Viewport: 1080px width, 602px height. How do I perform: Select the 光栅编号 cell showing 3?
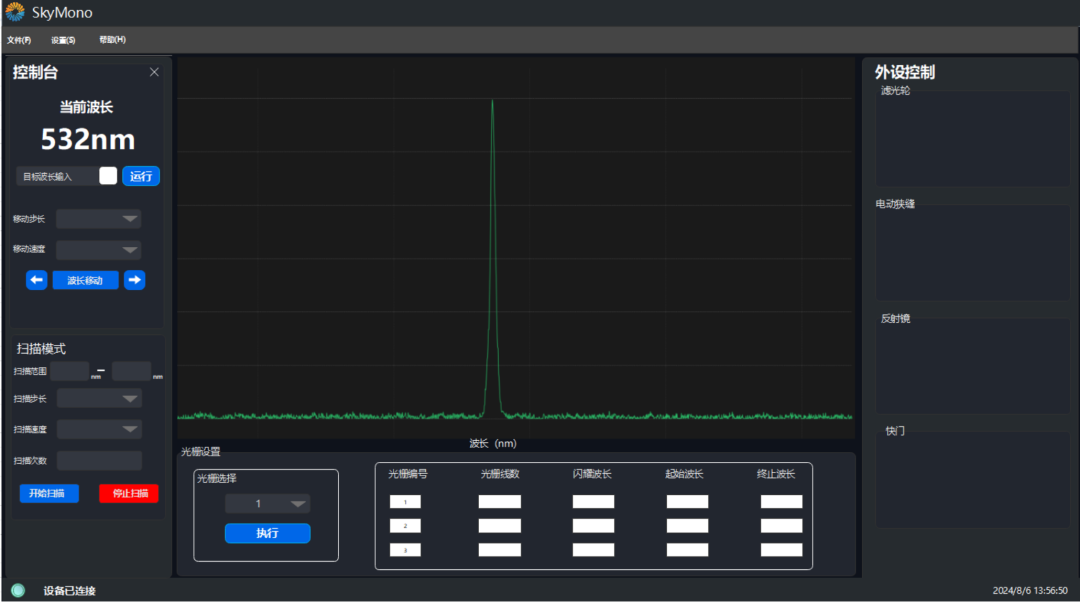pyautogui.click(x=405, y=550)
